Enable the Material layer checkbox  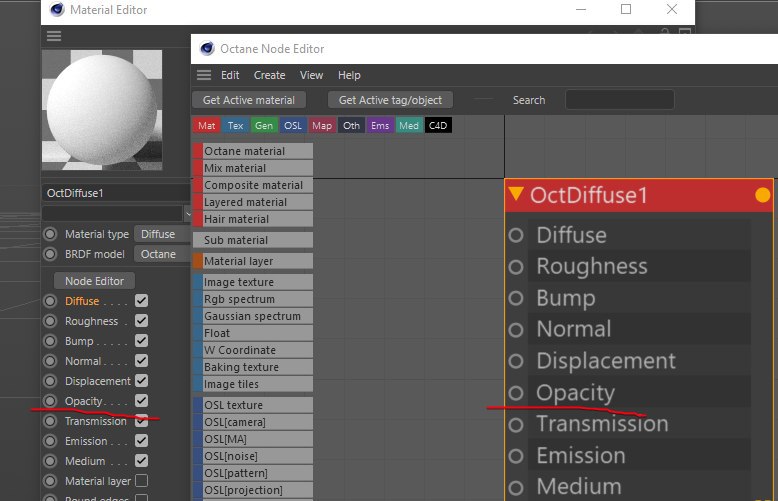pyautogui.click(x=141, y=481)
